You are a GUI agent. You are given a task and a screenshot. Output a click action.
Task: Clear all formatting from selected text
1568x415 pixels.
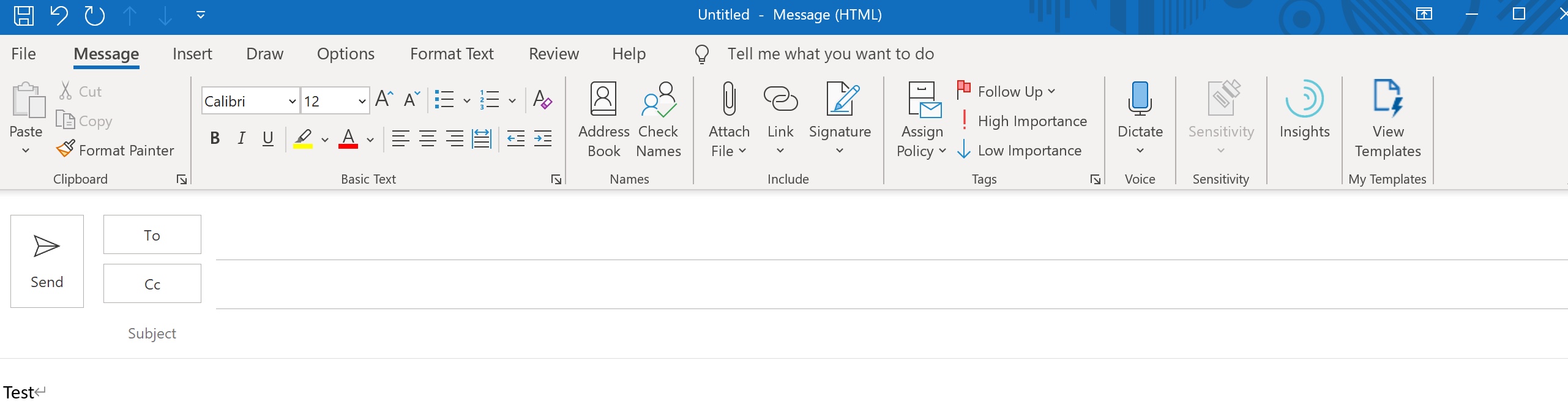tap(543, 99)
